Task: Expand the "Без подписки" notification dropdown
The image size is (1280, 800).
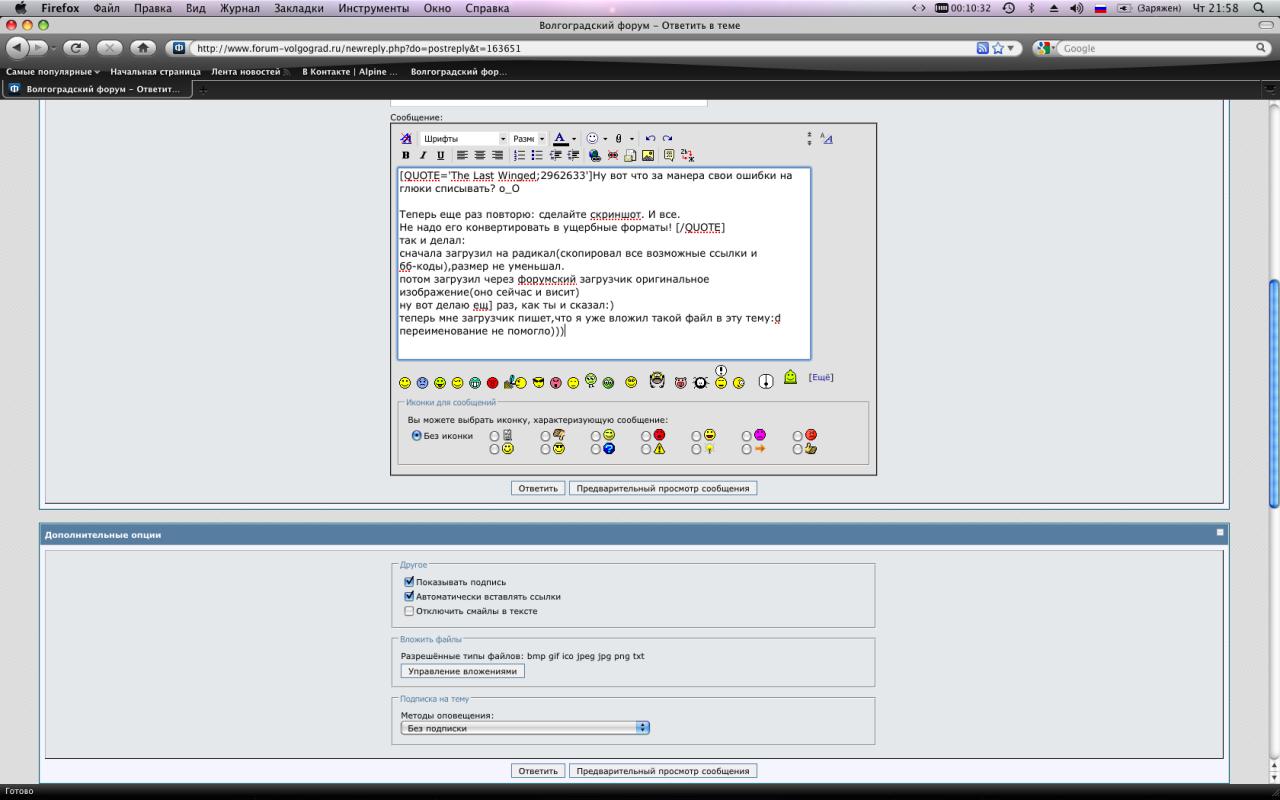Action: click(x=525, y=728)
